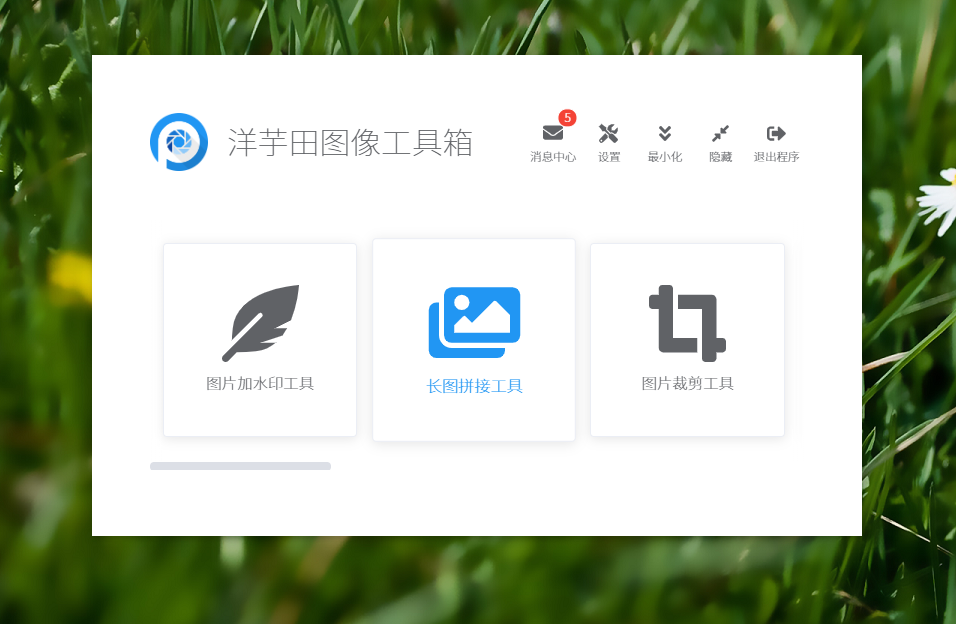Image resolution: width=956 pixels, height=624 pixels.
Task: Click the 最小化 text label
Action: click(x=665, y=157)
